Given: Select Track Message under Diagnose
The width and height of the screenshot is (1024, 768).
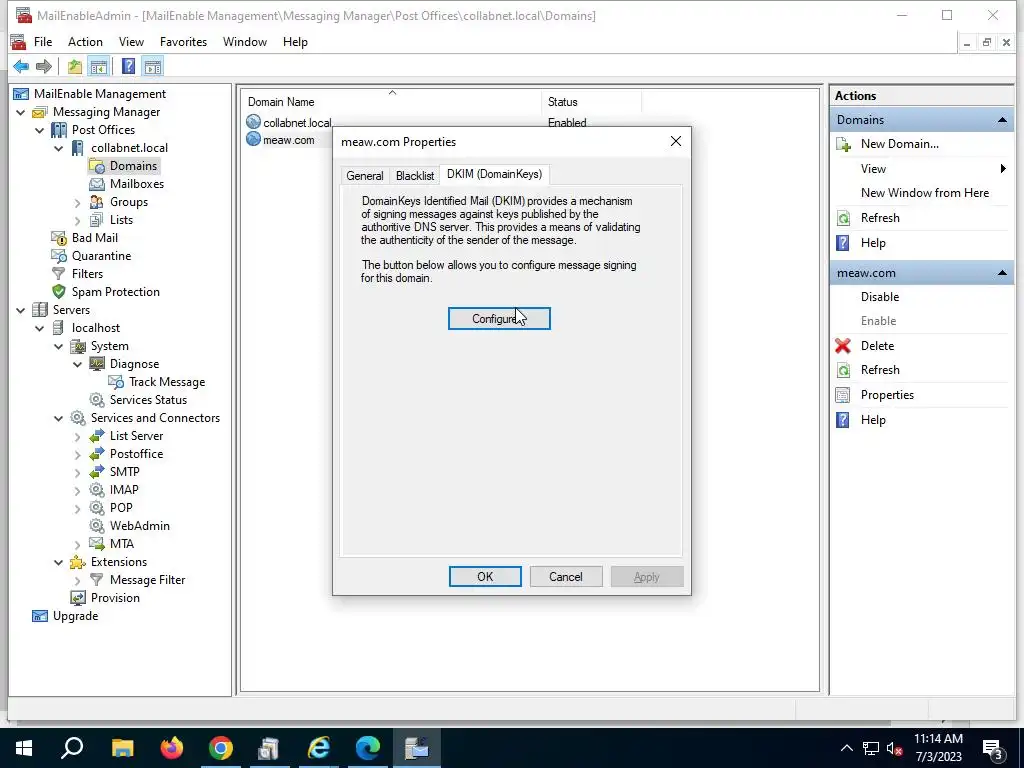Looking at the screenshot, I should click(167, 382).
